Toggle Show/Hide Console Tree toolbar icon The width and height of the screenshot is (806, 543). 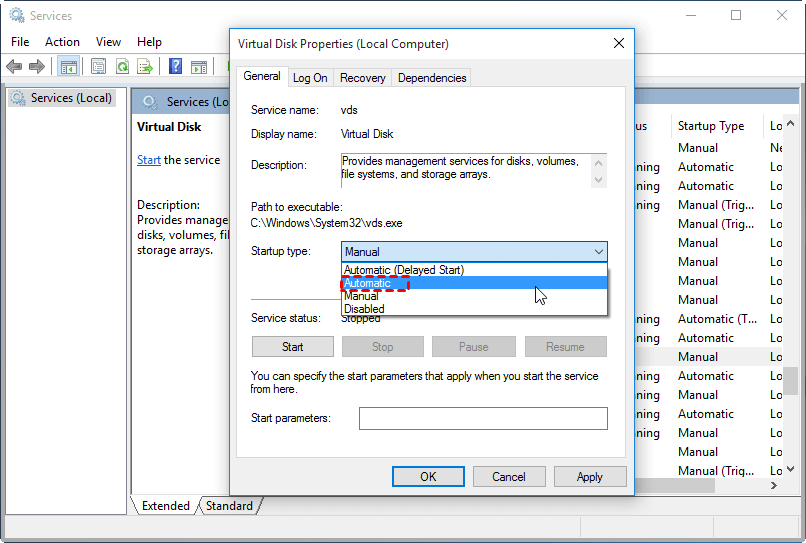click(68, 66)
